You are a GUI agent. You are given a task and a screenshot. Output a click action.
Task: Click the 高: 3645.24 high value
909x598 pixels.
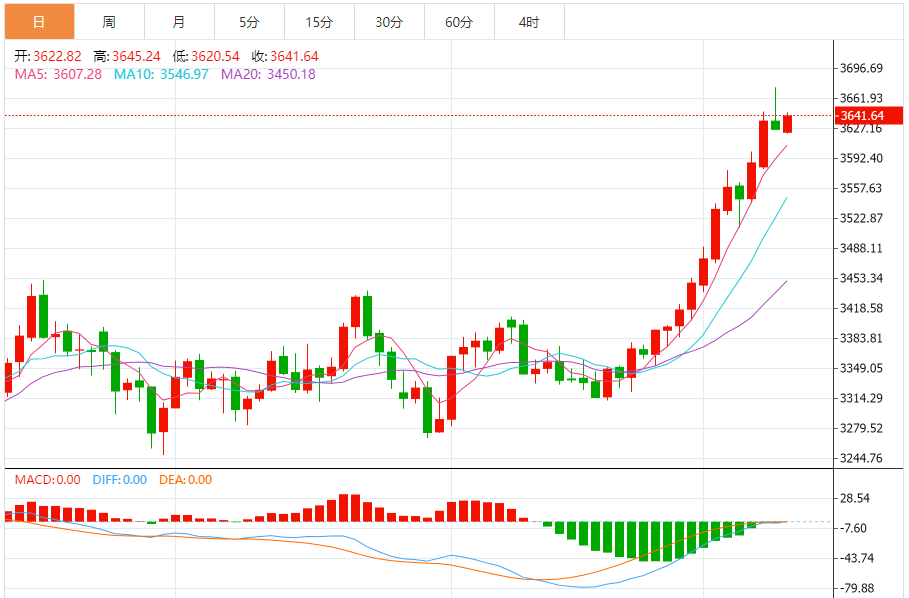click(127, 56)
